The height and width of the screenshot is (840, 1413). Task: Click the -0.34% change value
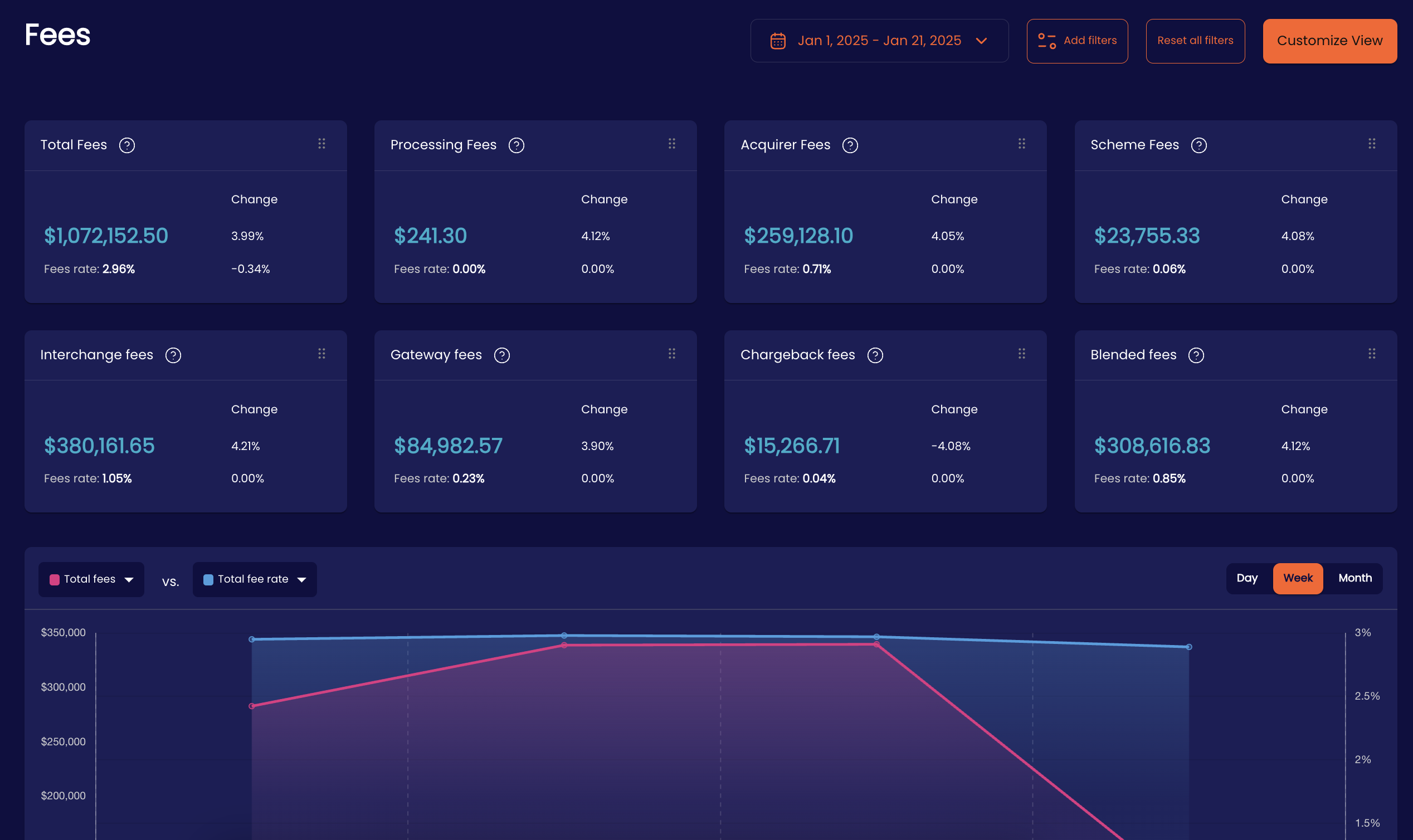click(250, 269)
